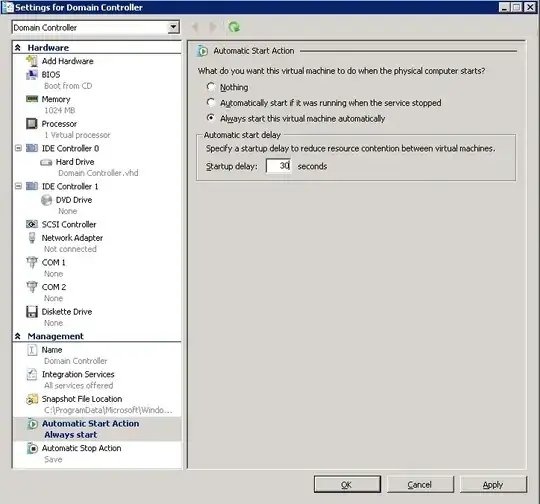
Task: Open Network Adapter settings
Action: (72, 238)
